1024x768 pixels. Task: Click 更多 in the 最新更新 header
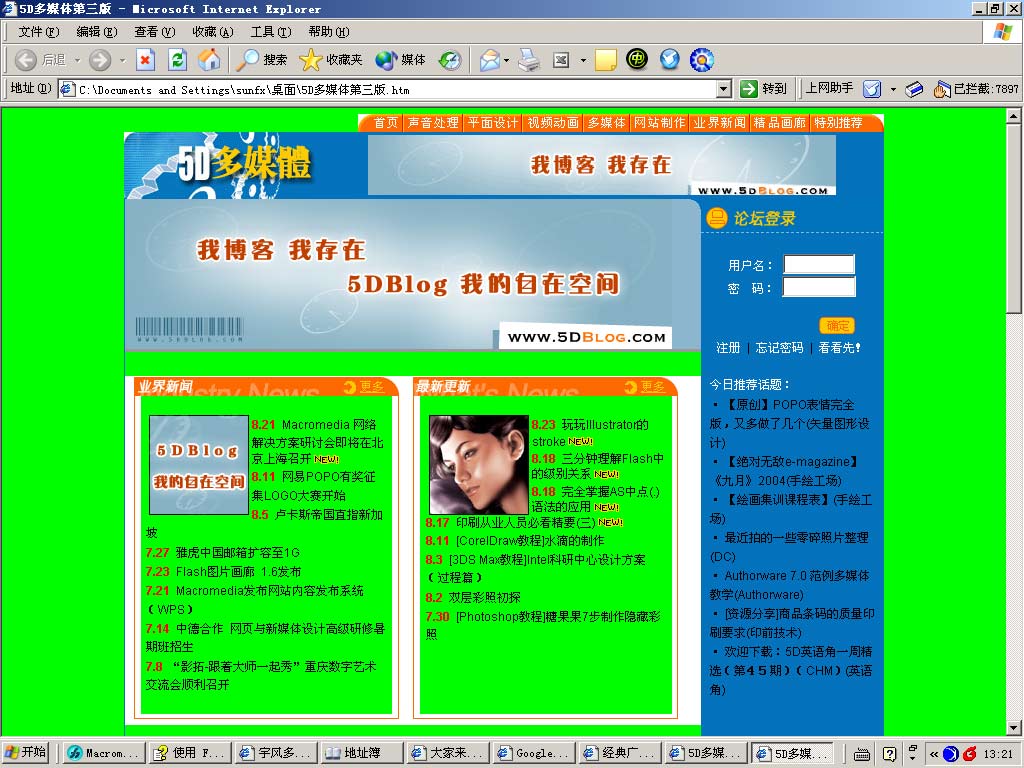coord(652,387)
